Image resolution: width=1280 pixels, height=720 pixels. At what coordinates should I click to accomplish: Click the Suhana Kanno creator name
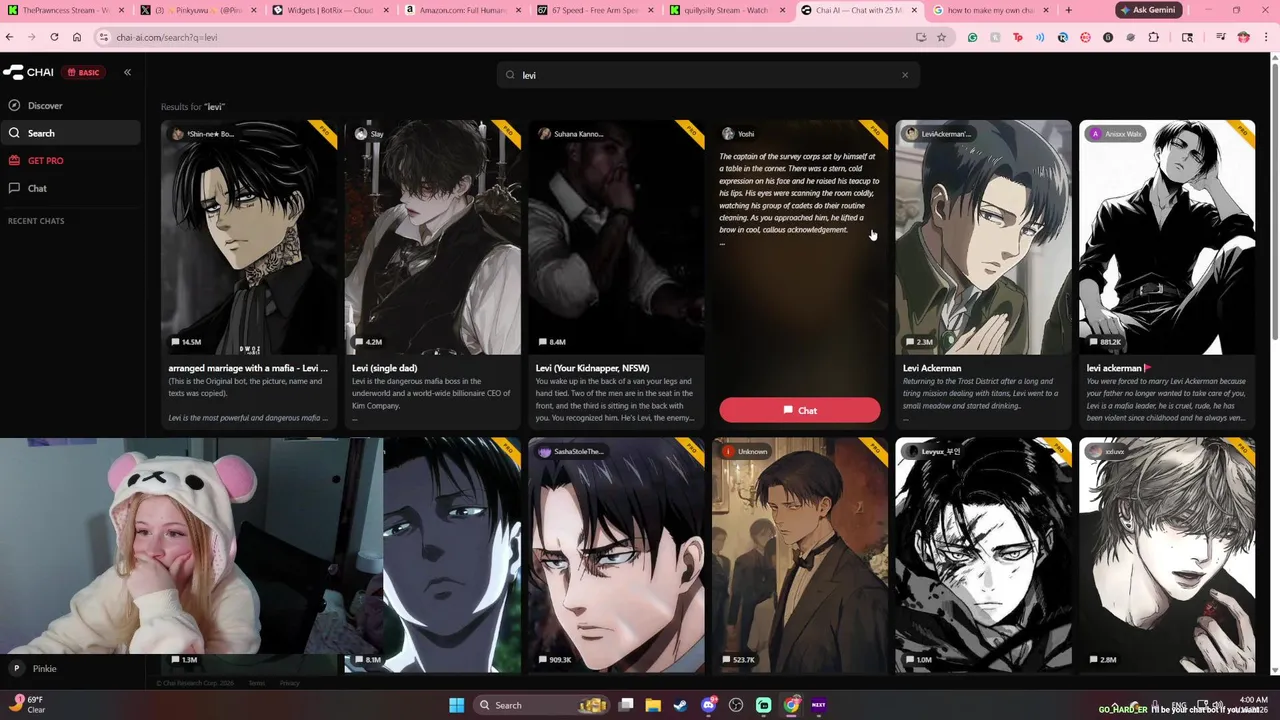click(x=578, y=134)
